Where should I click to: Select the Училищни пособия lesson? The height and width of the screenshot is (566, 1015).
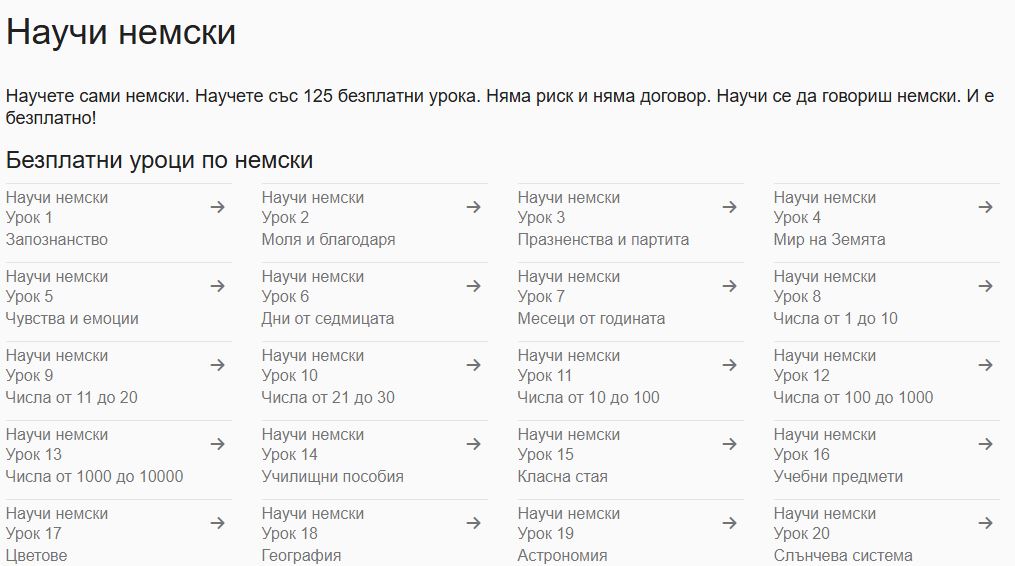[x=332, y=476]
